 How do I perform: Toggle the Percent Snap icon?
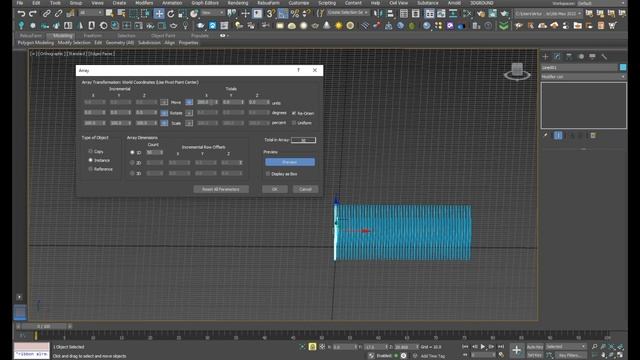(x=295, y=13)
